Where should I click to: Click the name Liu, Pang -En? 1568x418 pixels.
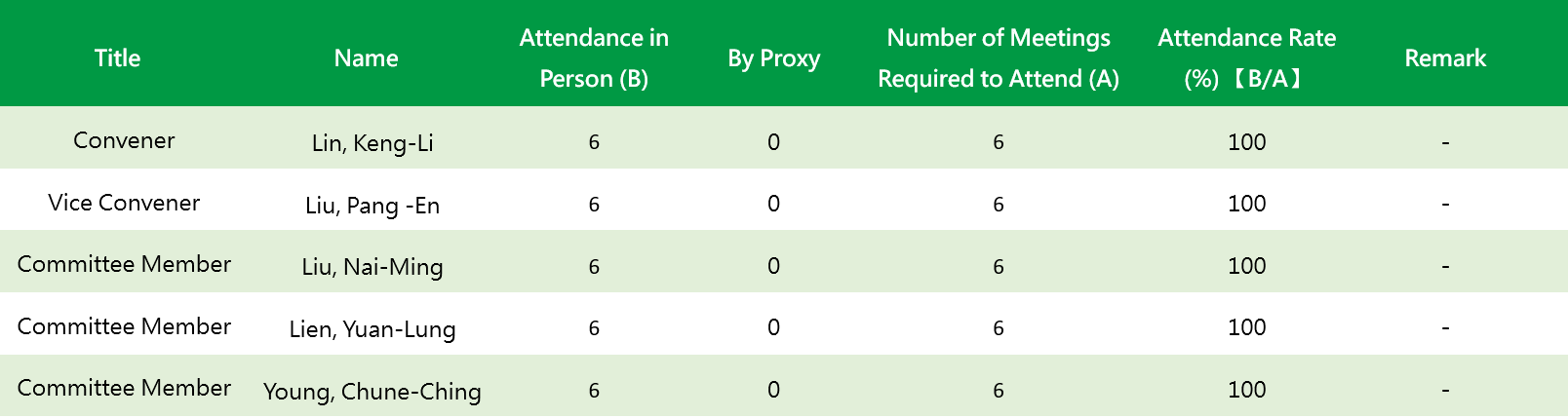372,206
